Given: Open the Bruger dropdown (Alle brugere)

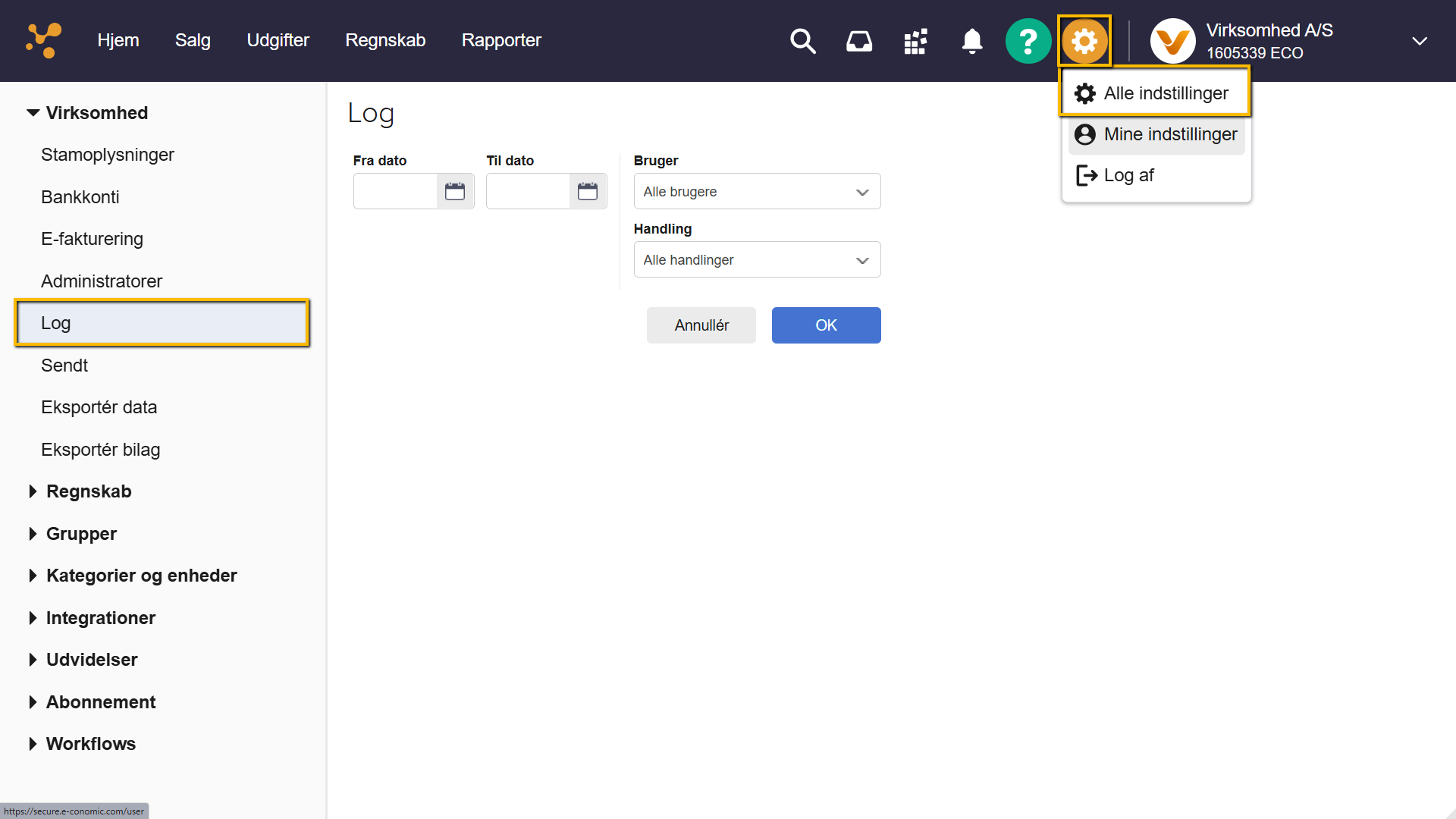Looking at the screenshot, I should pyautogui.click(x=757, y=192).
